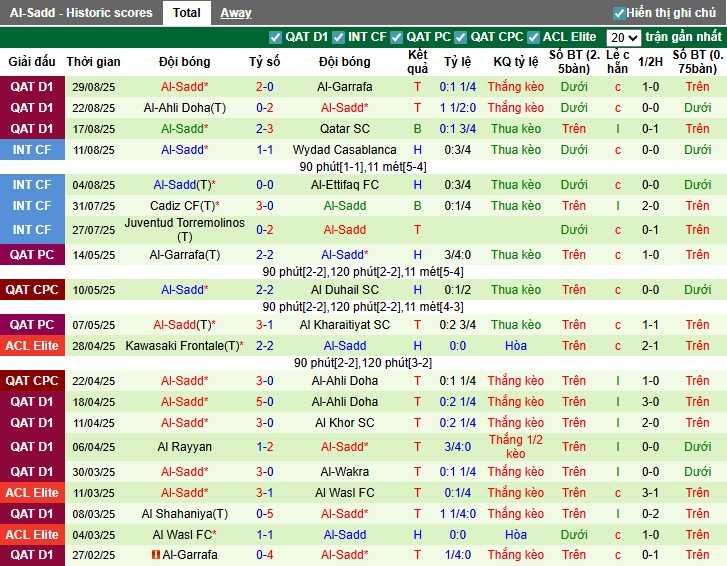Click the QAT CPC badge dated 10/05/25
This screenshot has width=727, height=566.
coord(32,290)
